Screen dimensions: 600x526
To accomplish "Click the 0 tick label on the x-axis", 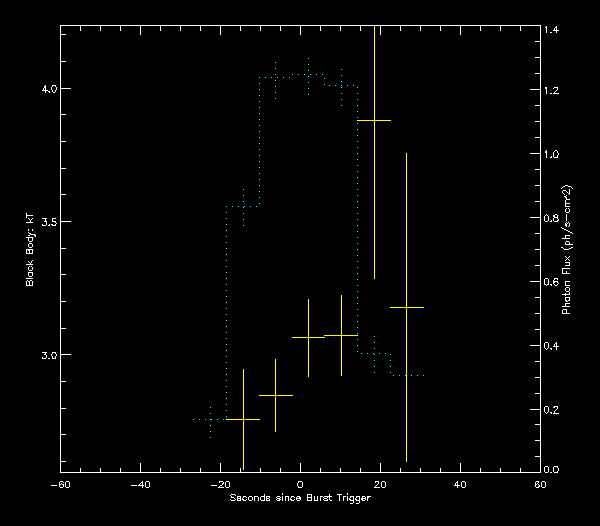I will [x=300, y=485].
